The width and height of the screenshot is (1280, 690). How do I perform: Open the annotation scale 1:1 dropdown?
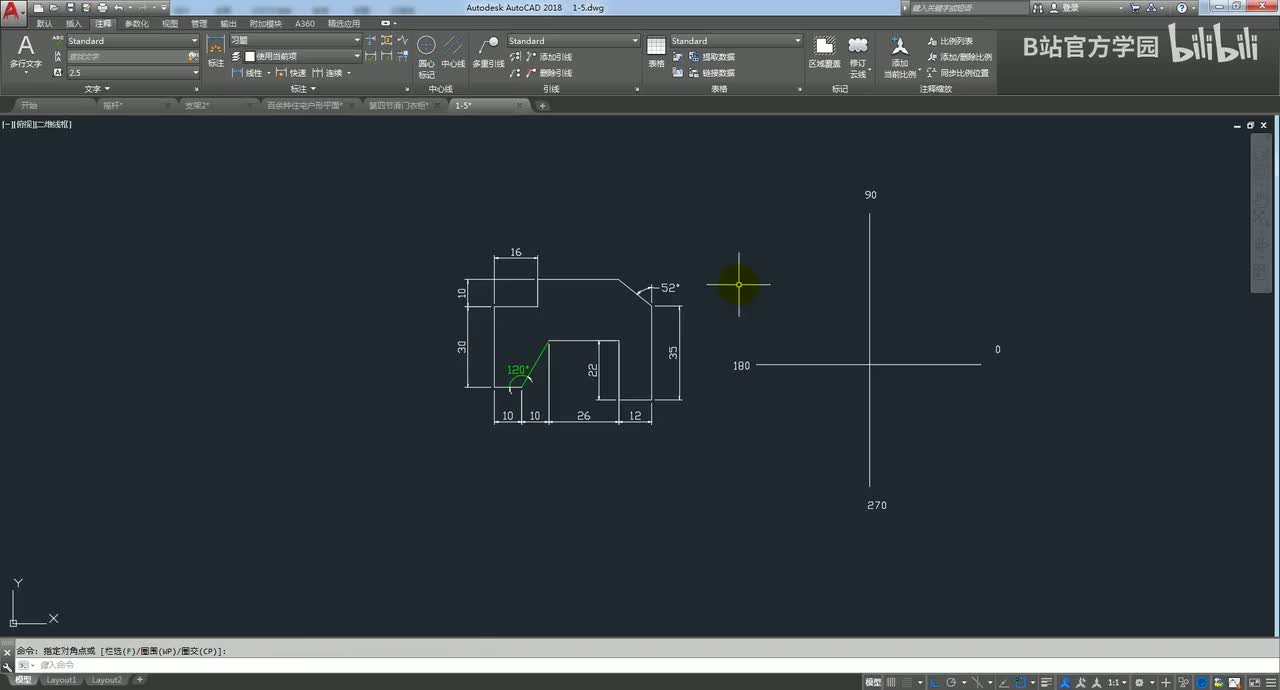click(1116, 682)
